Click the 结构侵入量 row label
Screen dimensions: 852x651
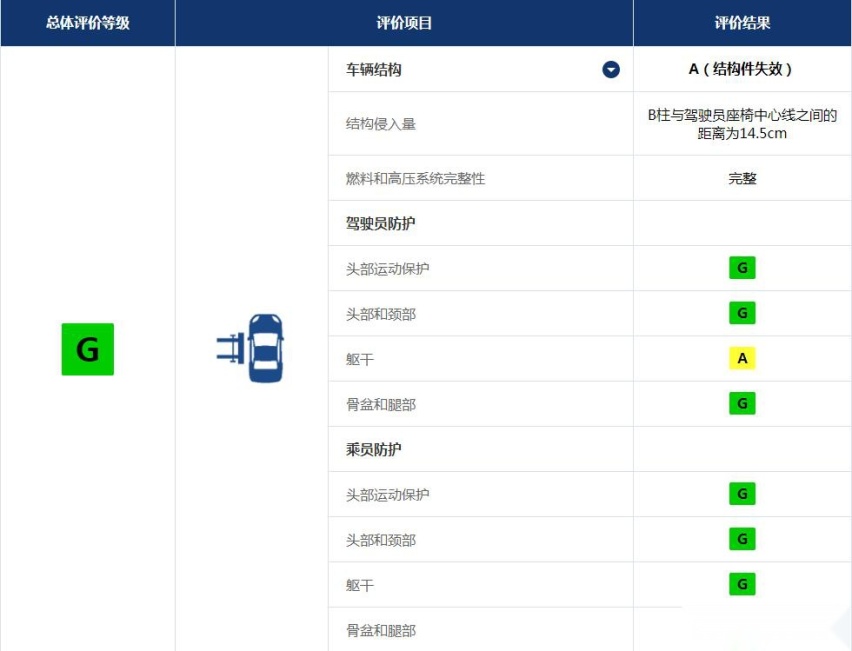pyautogui.click(x=380, y=124)
